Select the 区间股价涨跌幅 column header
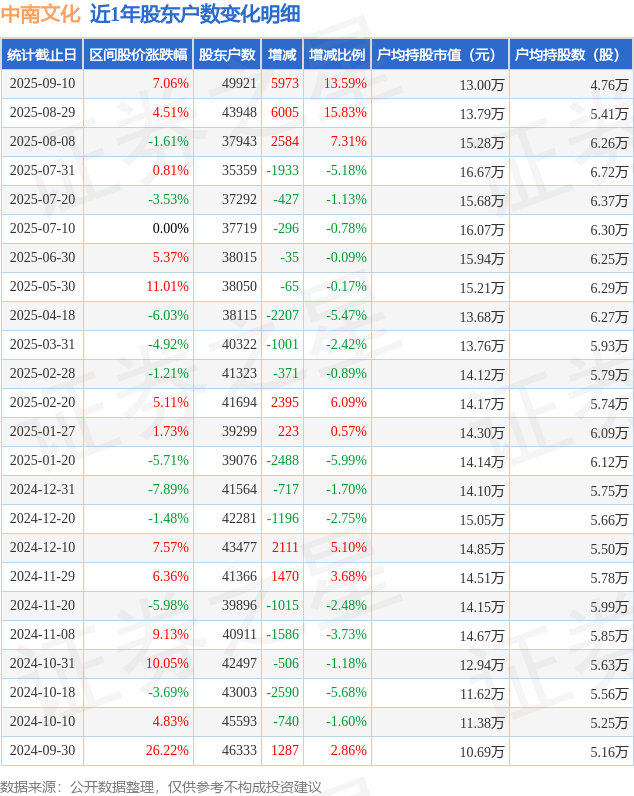634x796 pixels. [137, 55]
